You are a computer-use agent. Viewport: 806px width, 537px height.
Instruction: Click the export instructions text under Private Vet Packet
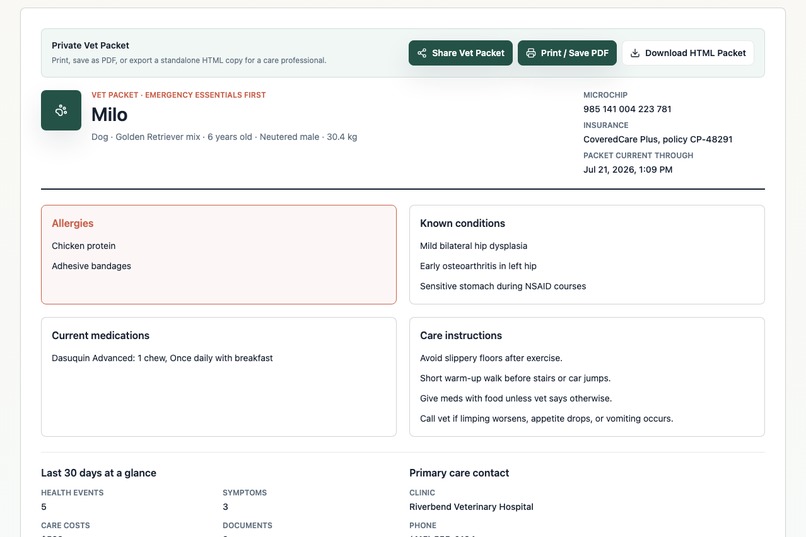(189, 60)
